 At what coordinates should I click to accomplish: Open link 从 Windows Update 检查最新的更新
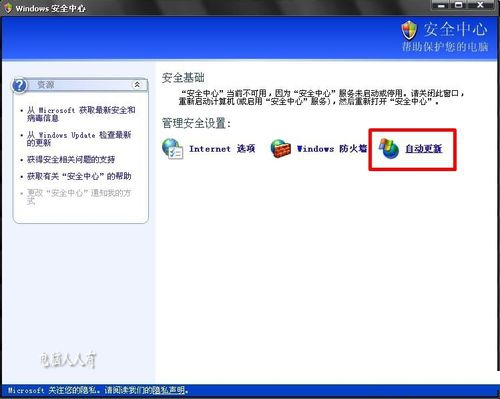[79, 139]
